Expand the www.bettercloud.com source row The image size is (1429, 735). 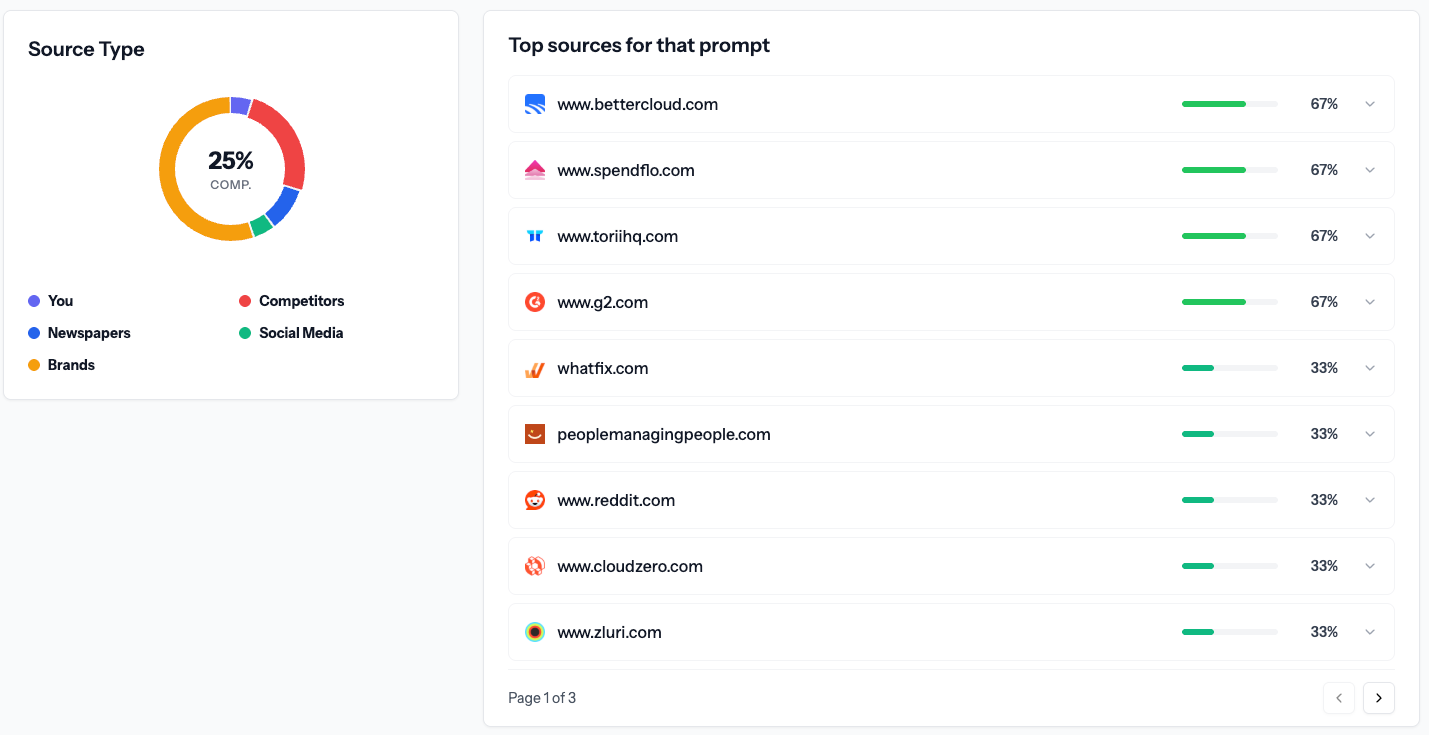point(1370,104)
